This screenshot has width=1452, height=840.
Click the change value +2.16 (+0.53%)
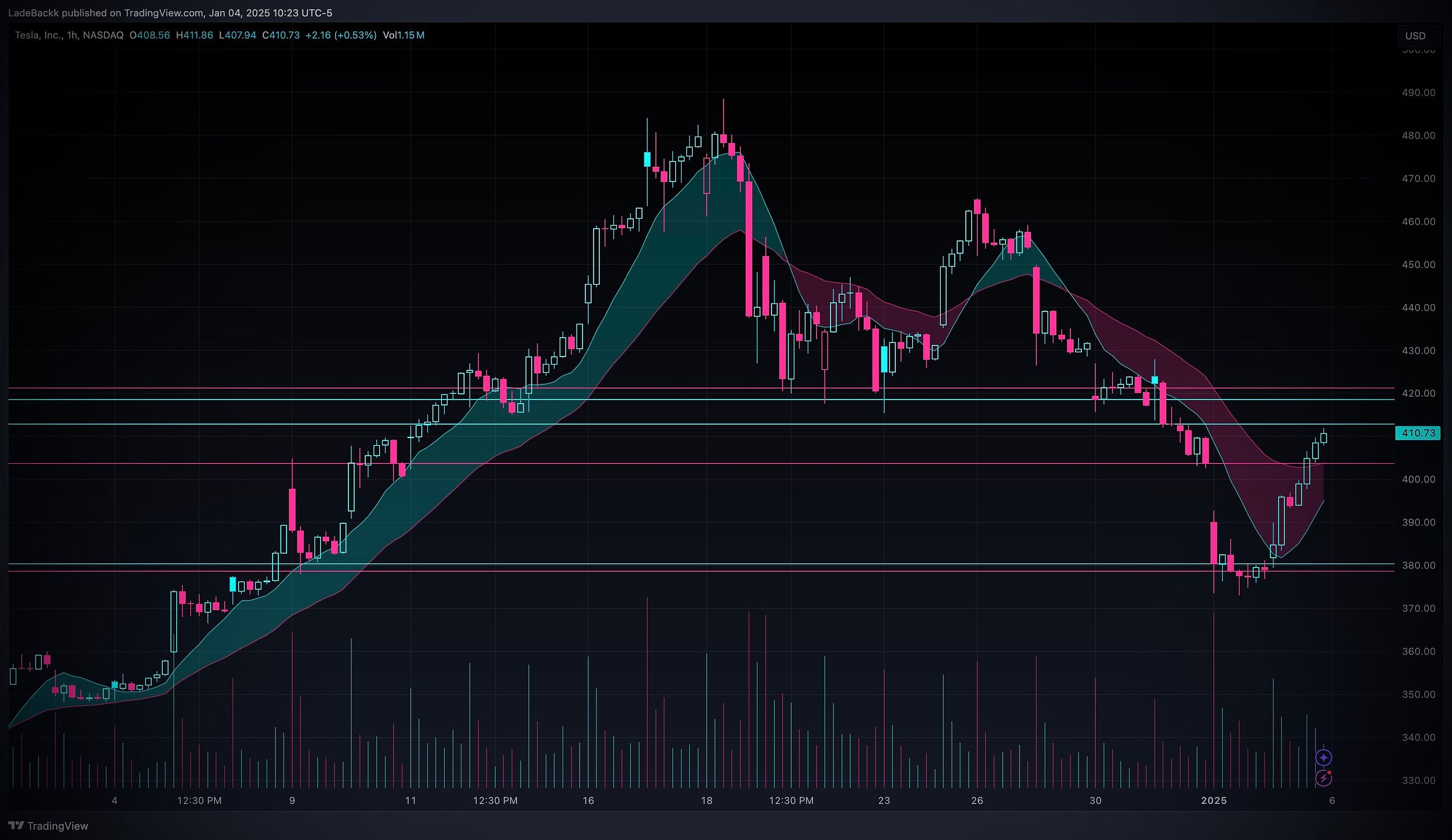[341, 35]
